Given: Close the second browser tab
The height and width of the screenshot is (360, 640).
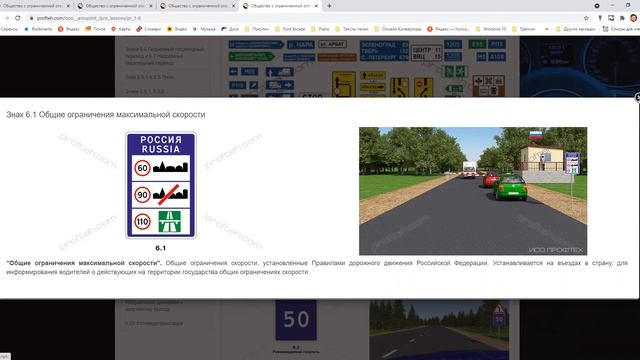Looking at the screenshot, I should [x=151, y=6].
